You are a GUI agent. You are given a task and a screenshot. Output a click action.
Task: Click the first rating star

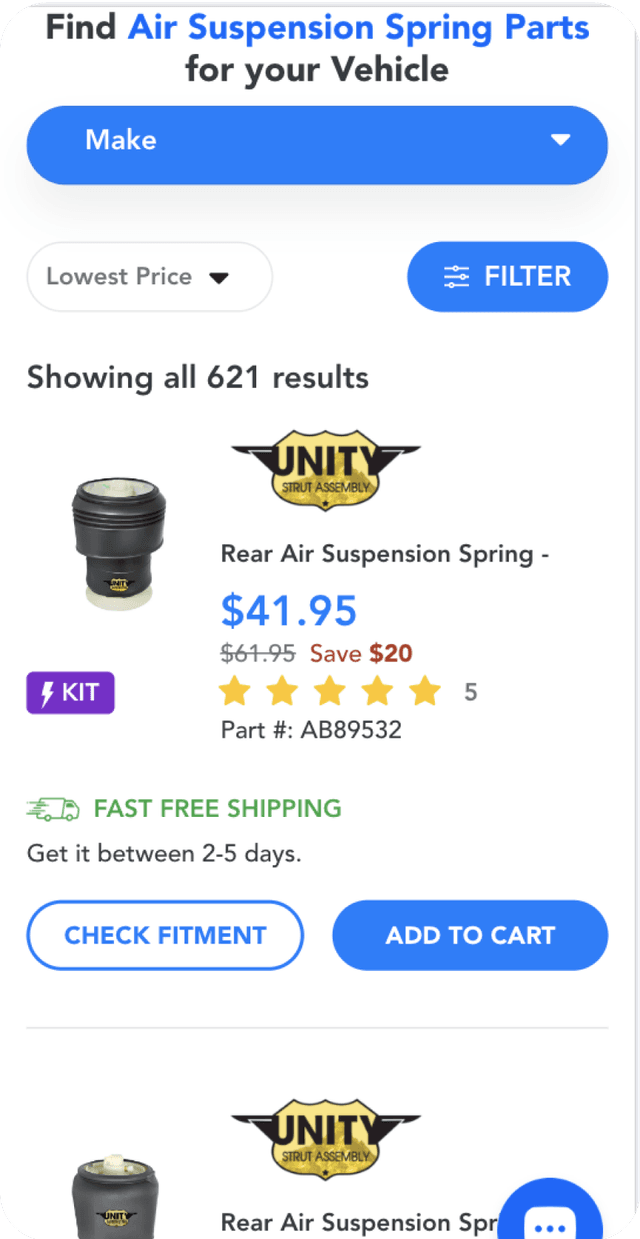pos(234,690)
